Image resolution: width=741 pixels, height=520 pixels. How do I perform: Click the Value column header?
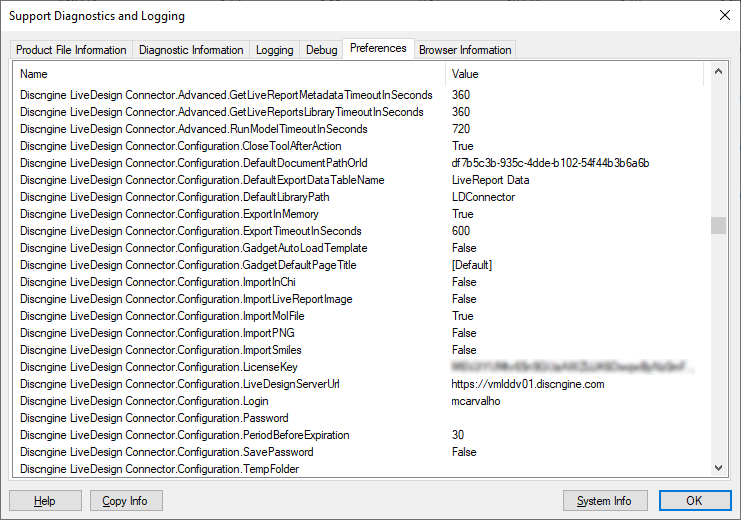574,74
